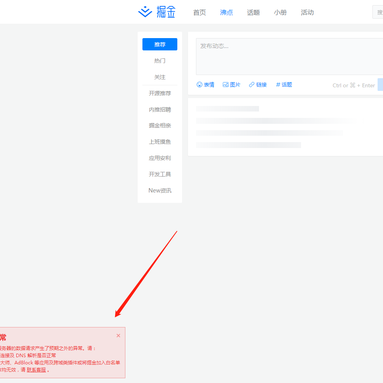Open the 开源推荐 topic
383x383 pixels.
coord(160,93)
